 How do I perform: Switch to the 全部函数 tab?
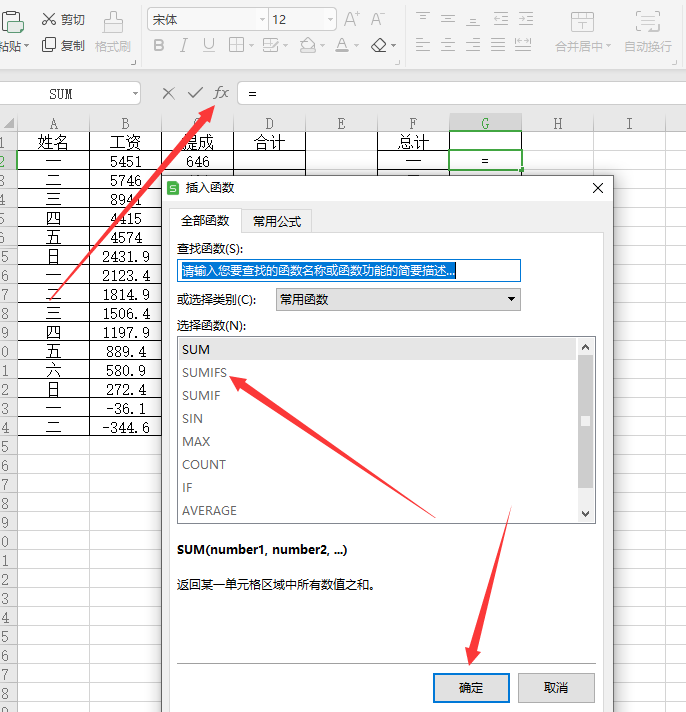pos(205,221)
